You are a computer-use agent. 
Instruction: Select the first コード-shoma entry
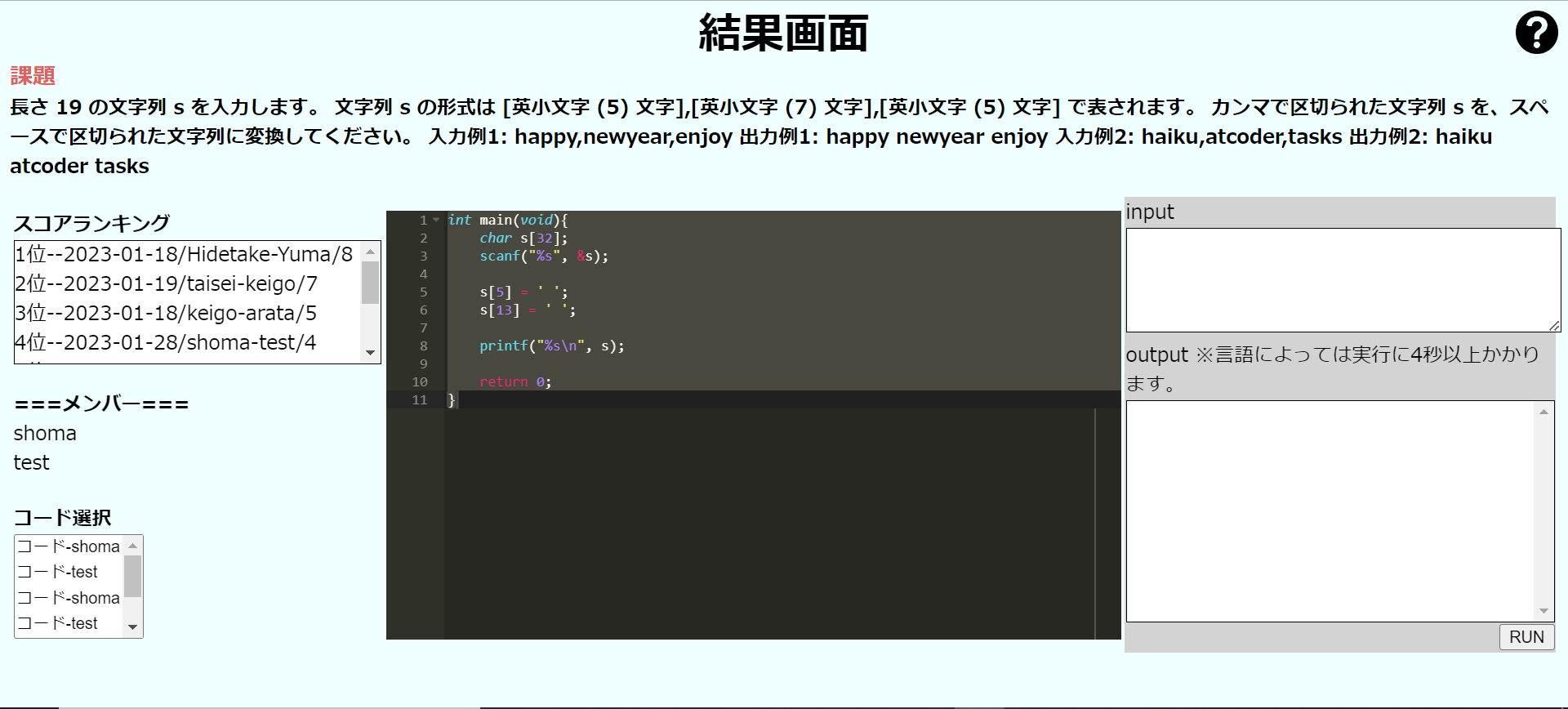[x=69, y=546]
